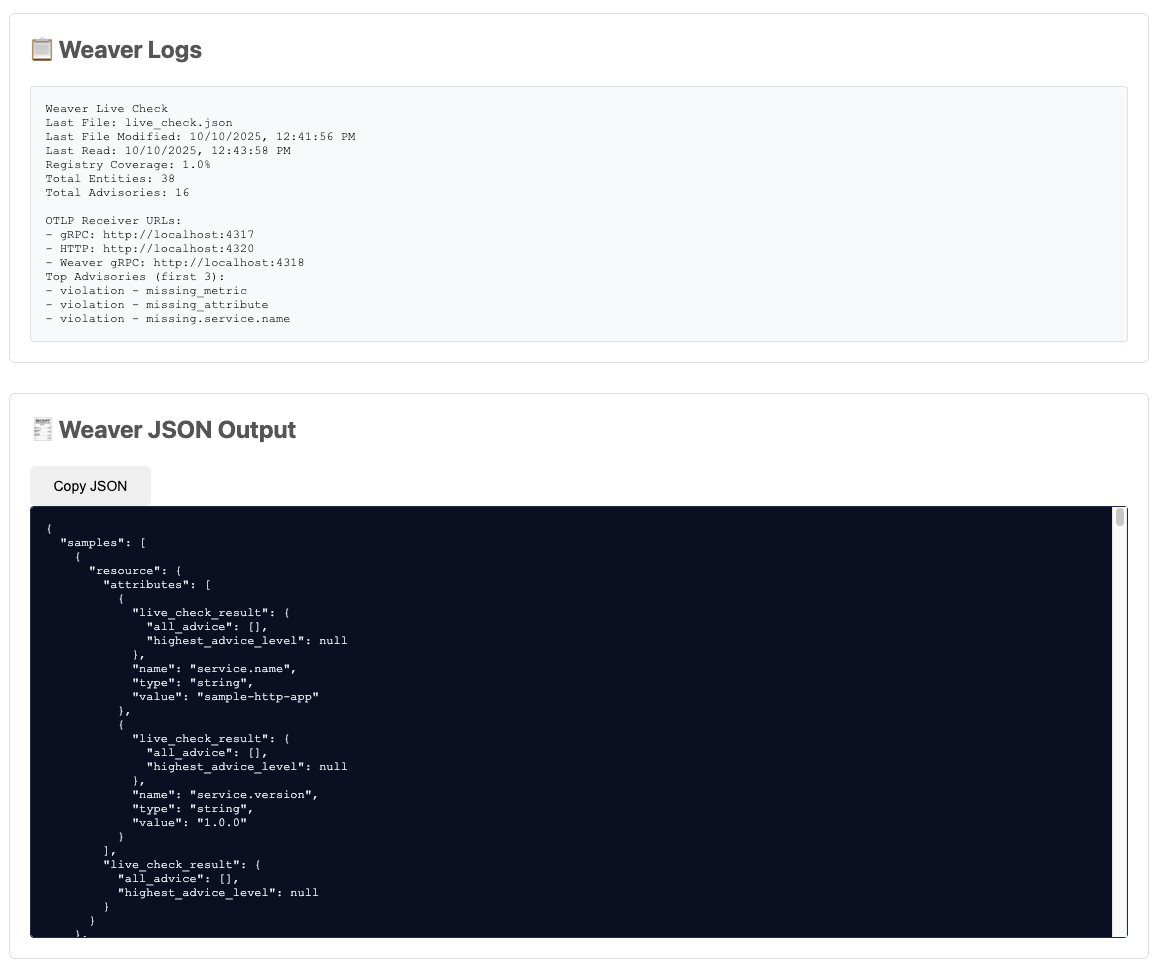
Task: Click the Weaver gRPC URL http://localhost:4318
Action: tap(229, 263)
